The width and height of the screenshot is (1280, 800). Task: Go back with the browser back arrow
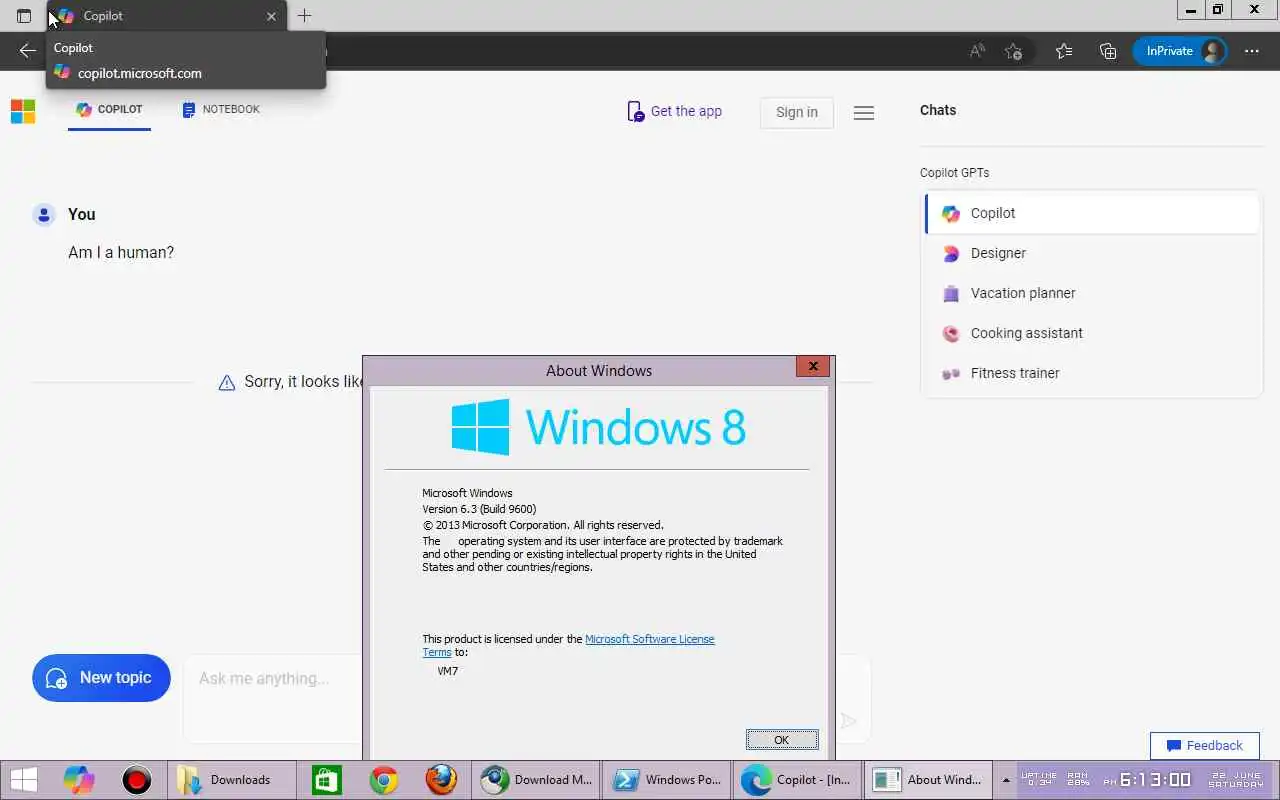pos(27,51)
